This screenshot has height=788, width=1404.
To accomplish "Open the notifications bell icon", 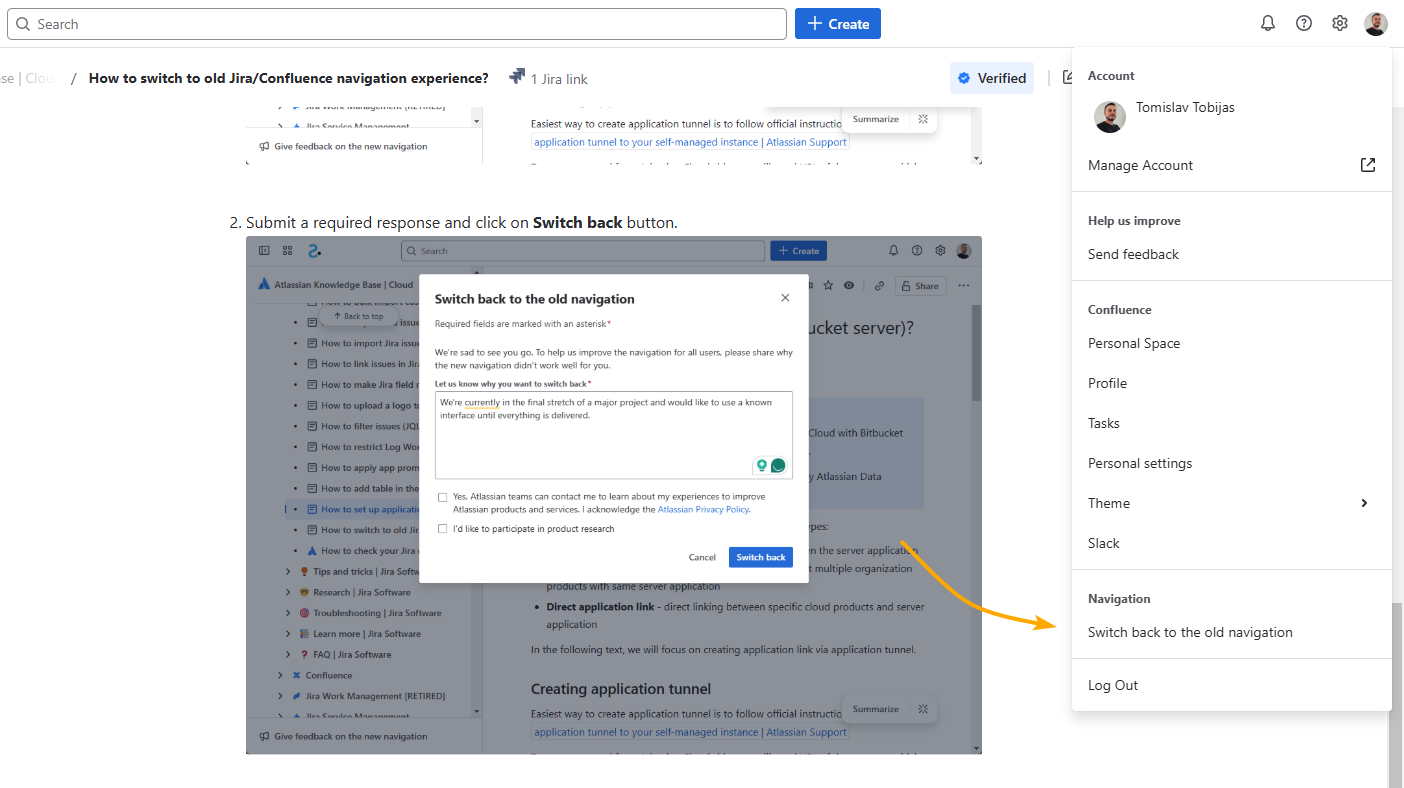I will coord(1267,22).
